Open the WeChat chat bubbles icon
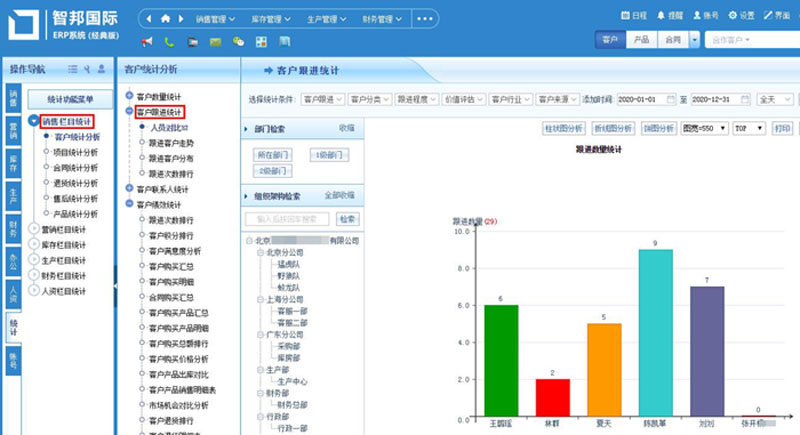Screen dimensions: 800x435 238,42
